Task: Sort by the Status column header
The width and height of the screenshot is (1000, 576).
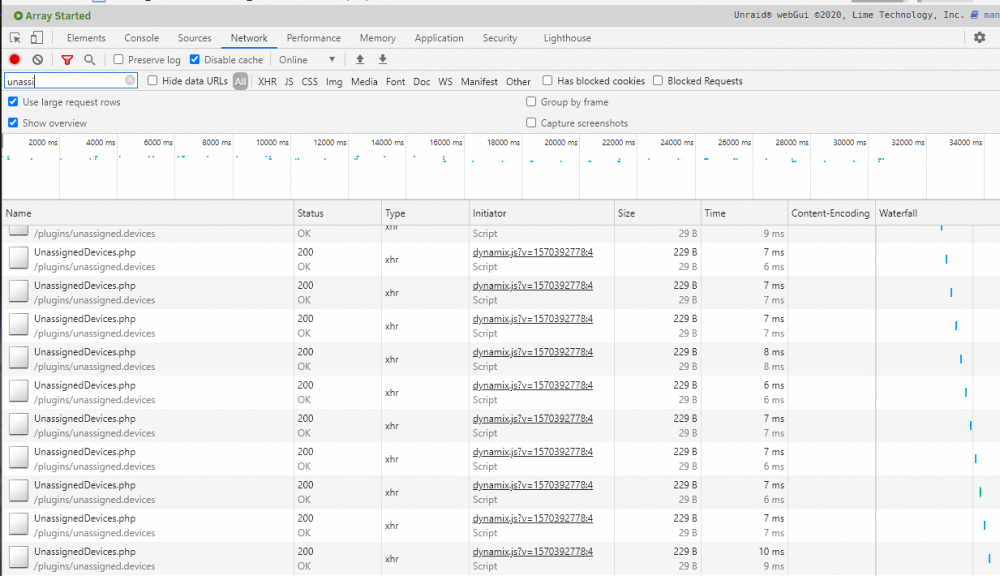Action: [337, 213]
